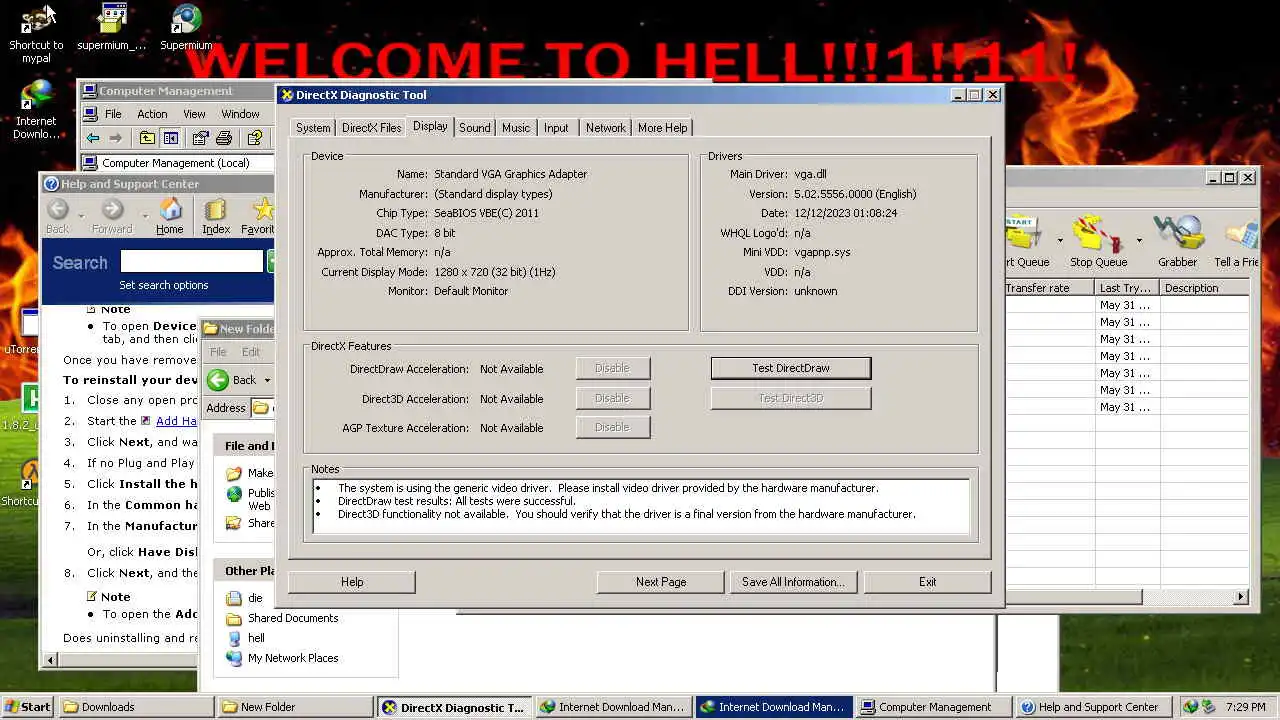Open My Network Places in Other Places
Viewport: 1280px width, 720px height.
tap(282, 658)
